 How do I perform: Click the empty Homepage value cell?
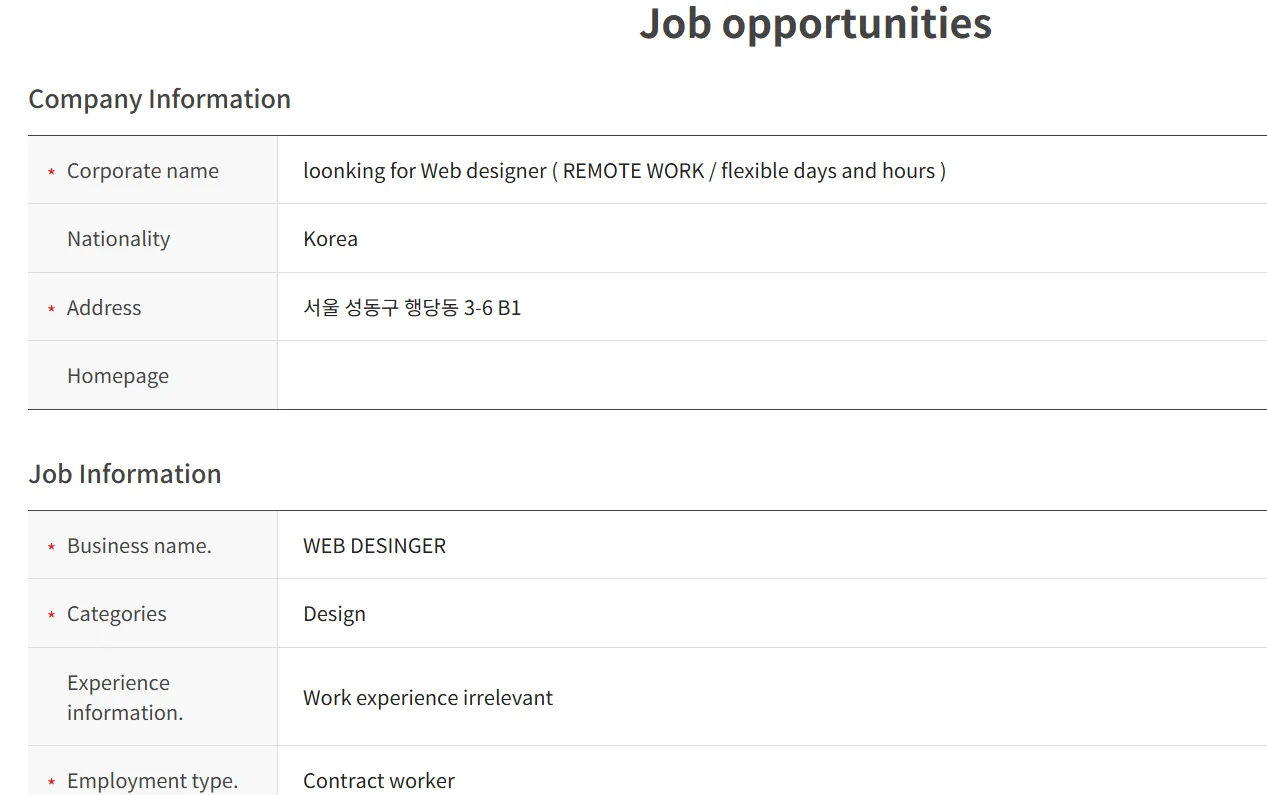770,376
